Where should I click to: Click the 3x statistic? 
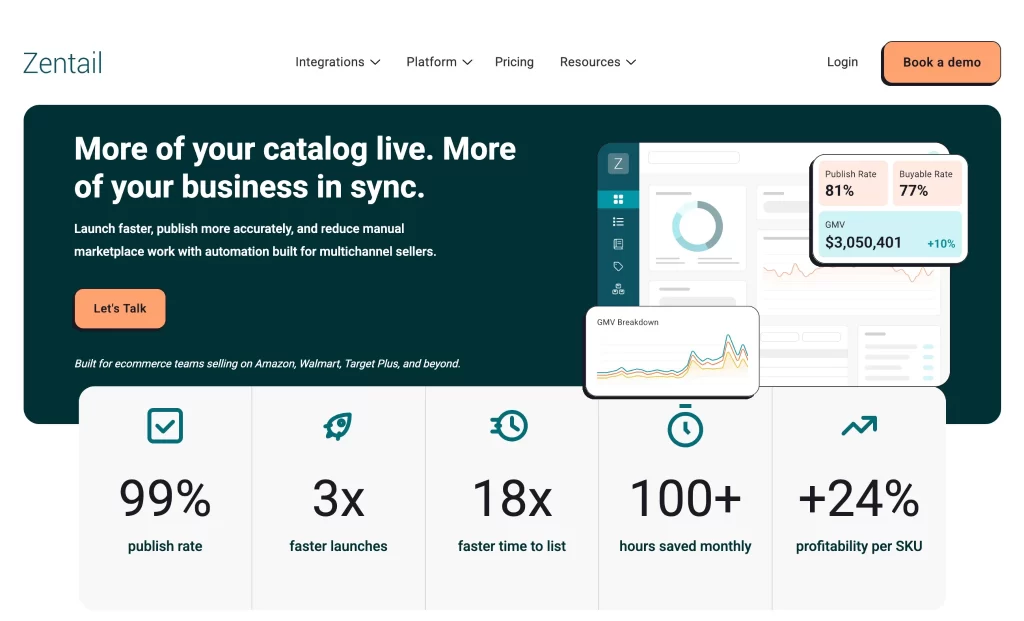pos(338,498)
